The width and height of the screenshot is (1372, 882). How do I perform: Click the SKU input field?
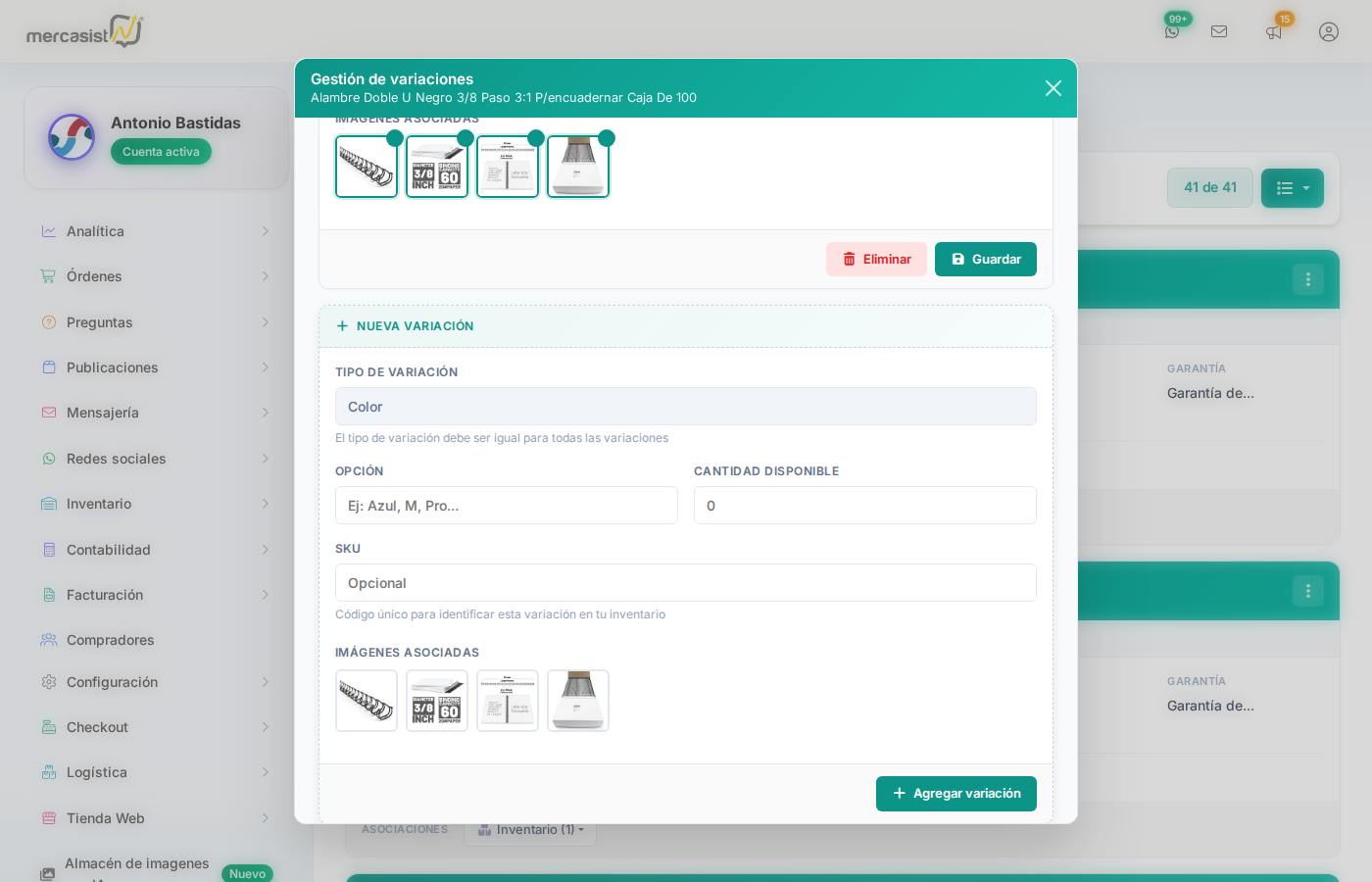coord(685,583)
